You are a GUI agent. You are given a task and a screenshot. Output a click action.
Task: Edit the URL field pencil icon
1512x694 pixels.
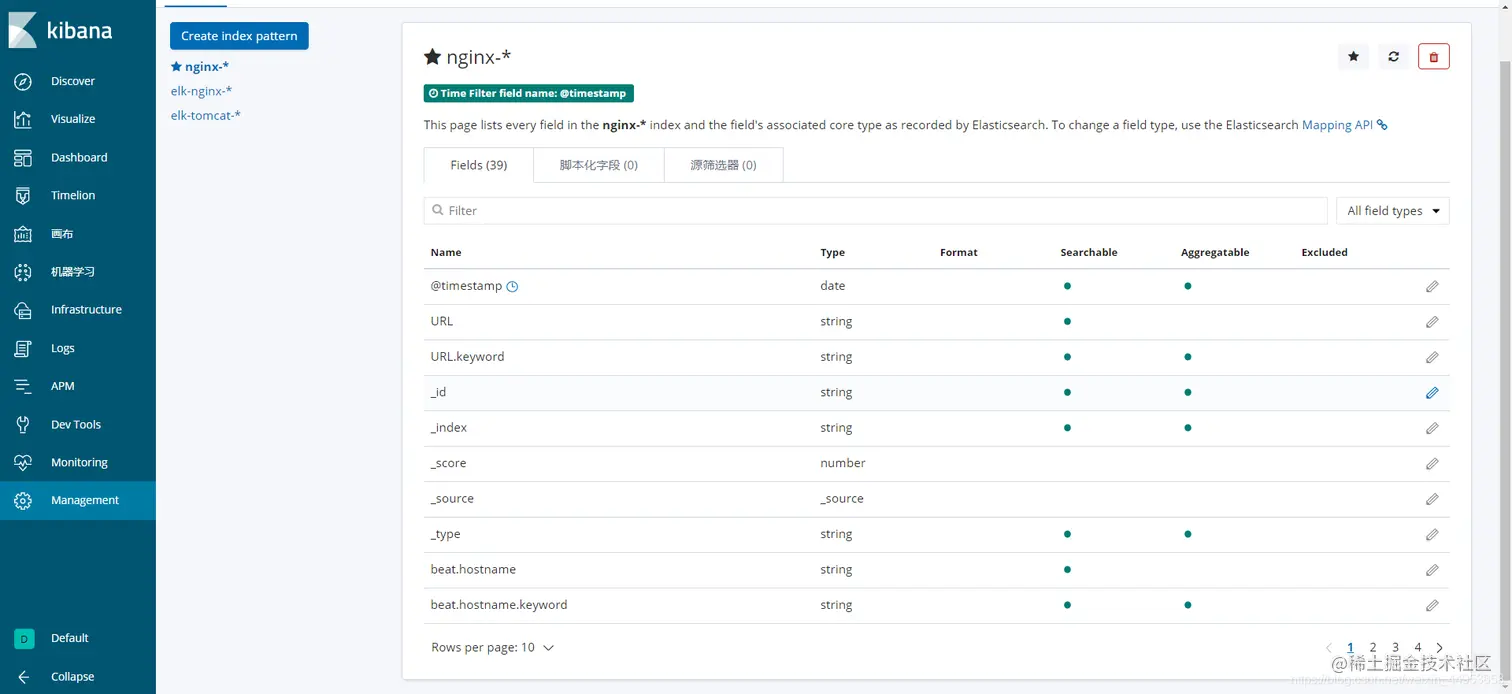[1432, 322]
